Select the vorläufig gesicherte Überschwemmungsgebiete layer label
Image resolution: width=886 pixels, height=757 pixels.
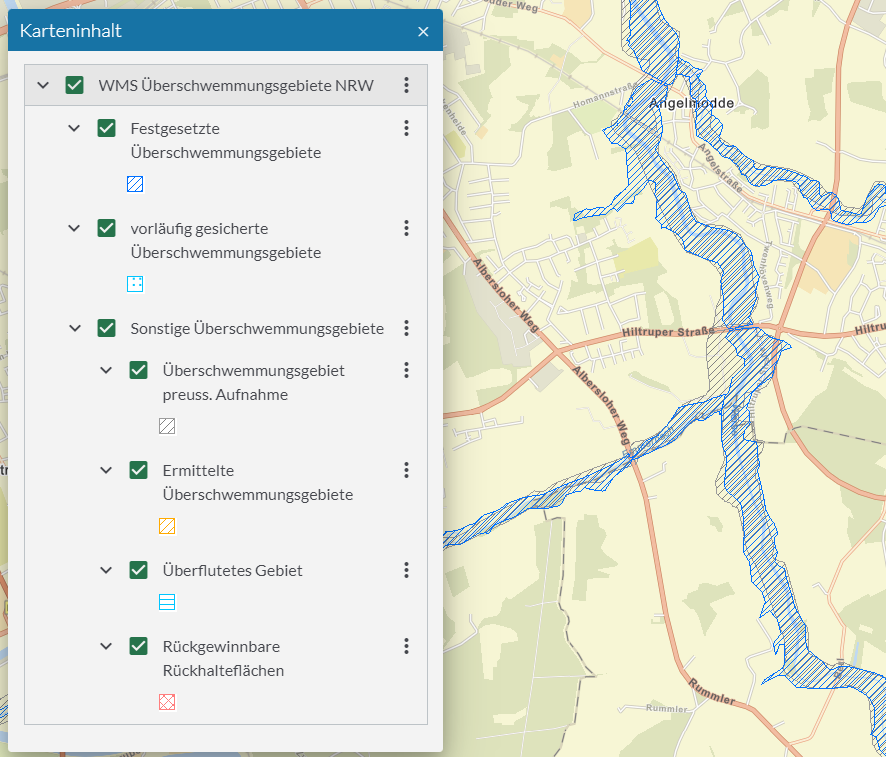[x=225, y=240]
